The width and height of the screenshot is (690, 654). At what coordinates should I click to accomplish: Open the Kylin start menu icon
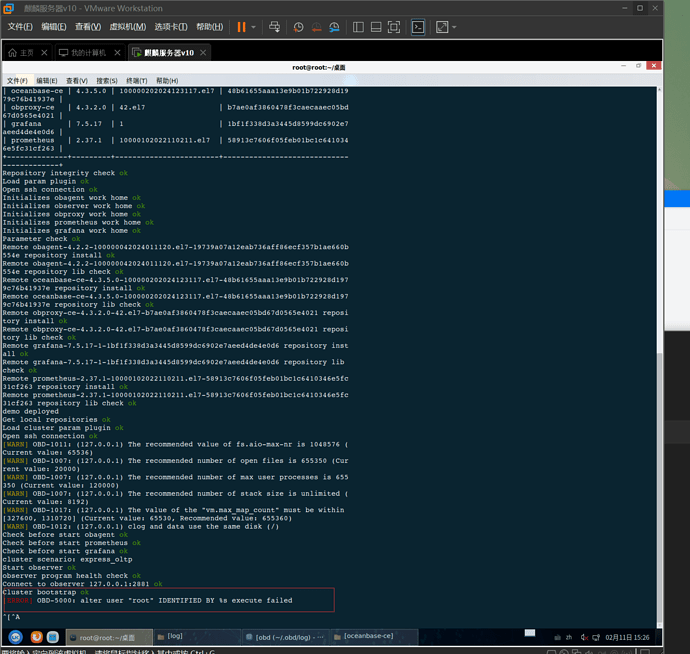[15, 637]
